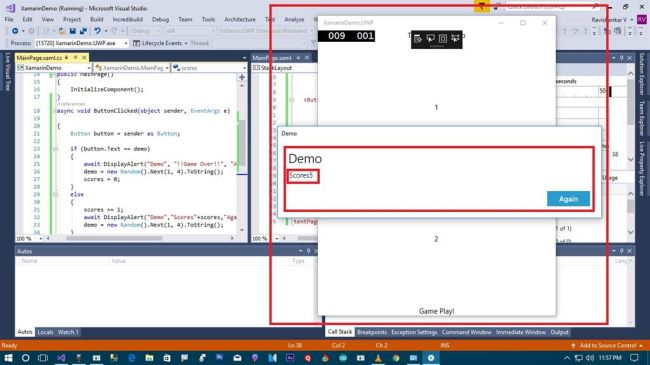Click the Open File icon in the toolbar
The height and width of the screenshot is (365, 650).
(62, 31)
